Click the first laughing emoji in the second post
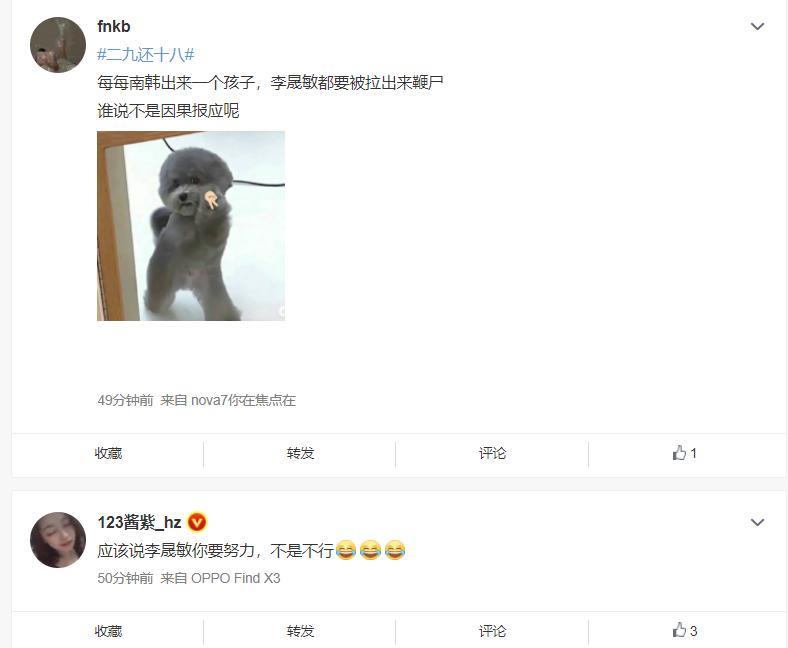This screenshot has width=788, height=648. point(346,550)
